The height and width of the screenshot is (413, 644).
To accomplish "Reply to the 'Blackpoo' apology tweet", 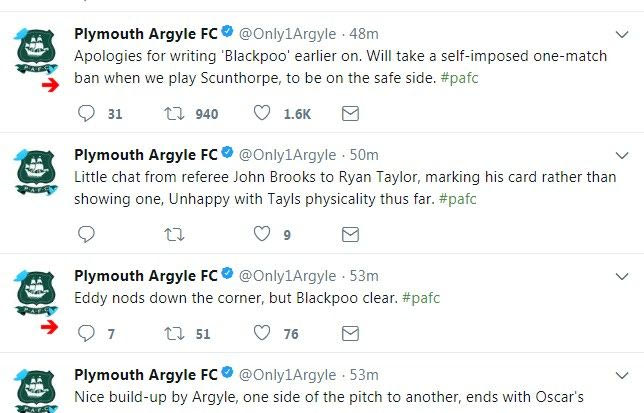I will [86, 114].
